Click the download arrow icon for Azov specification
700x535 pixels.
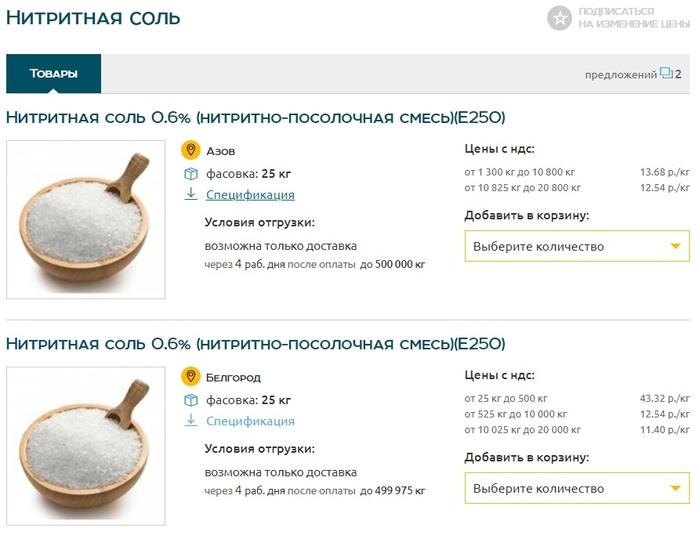[191, 195]
